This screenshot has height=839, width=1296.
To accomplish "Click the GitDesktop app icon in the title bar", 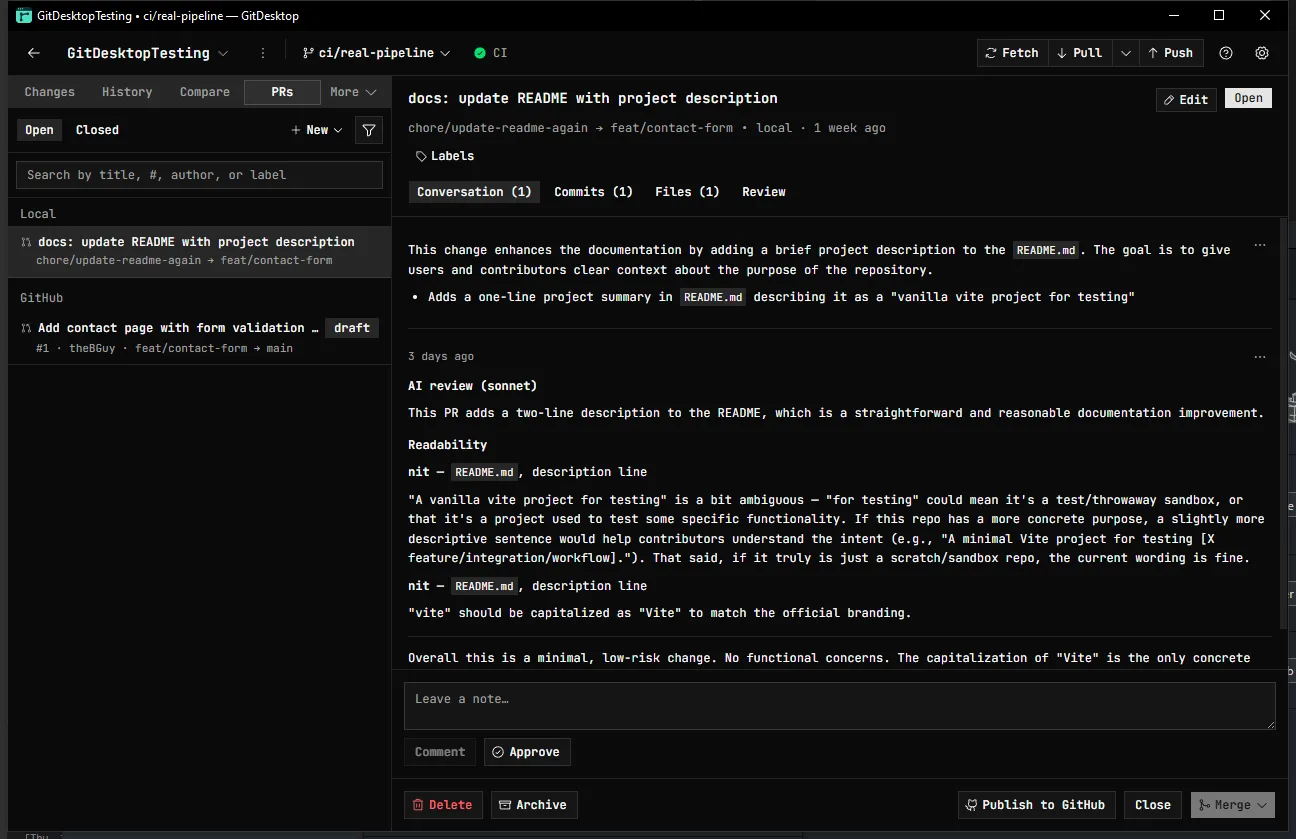I will click(24, 16).
